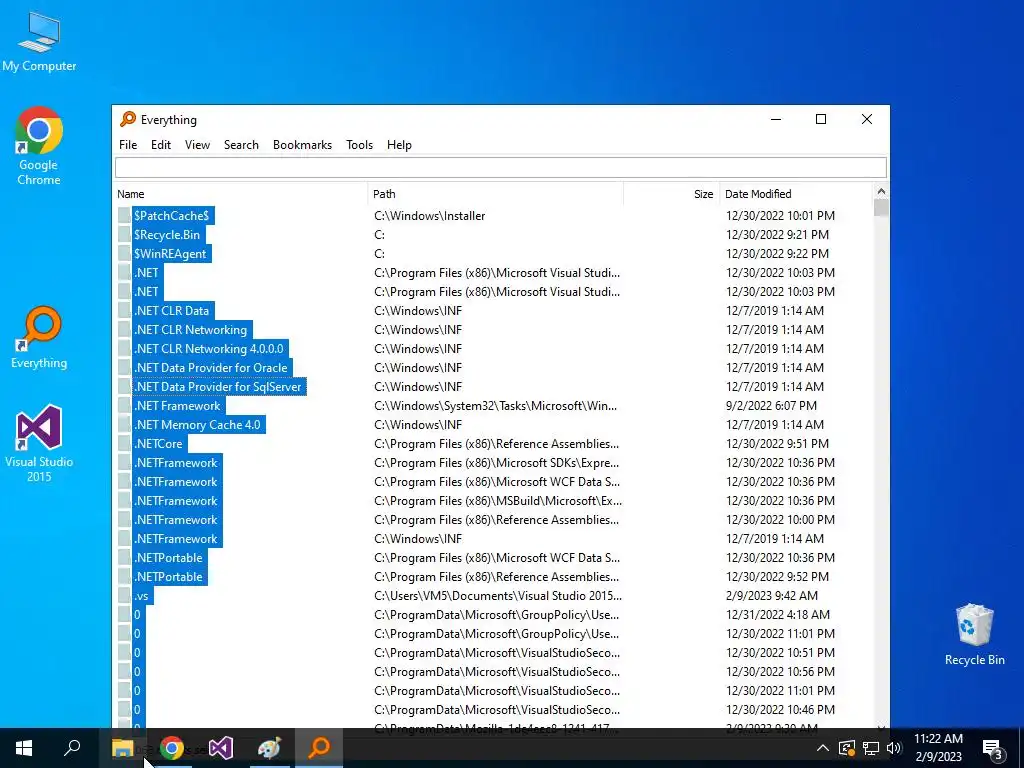This screenshot has height=768, width=1024.
Task: Click folder icon beside .NETCore
Action: [124, 443]
